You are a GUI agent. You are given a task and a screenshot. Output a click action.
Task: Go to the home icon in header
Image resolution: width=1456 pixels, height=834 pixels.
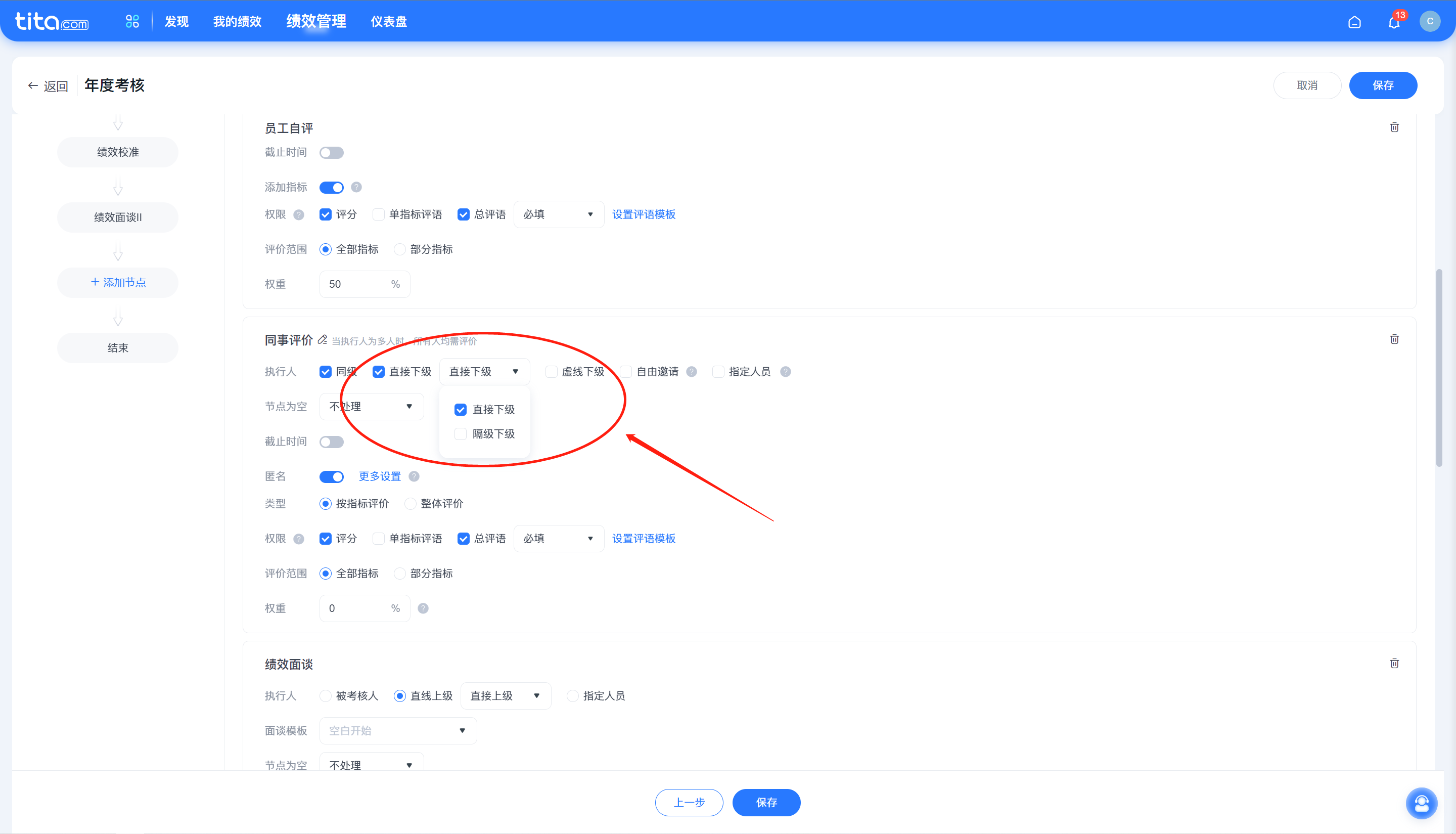pyautogui.click(x=1354, y=22)
